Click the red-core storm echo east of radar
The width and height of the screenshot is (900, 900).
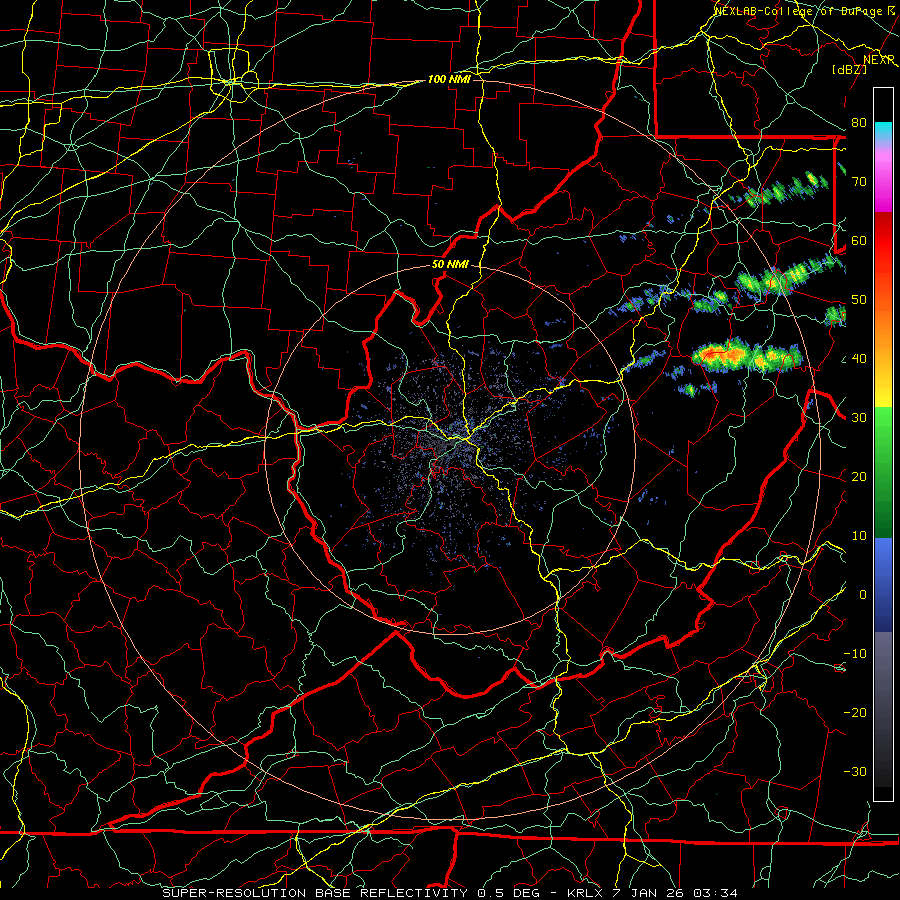pos(746,356)
